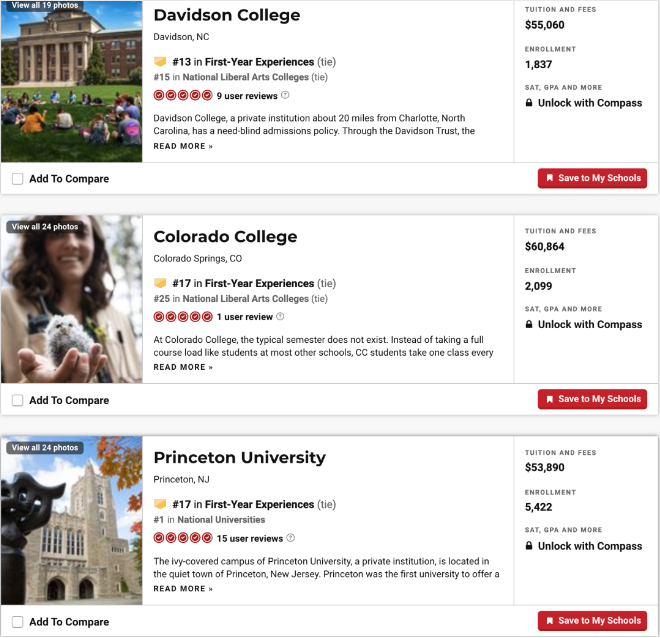This screenshot has width=660, height=638.
Task: Show full Princeton description with Read More
Action: pos(183,589)
